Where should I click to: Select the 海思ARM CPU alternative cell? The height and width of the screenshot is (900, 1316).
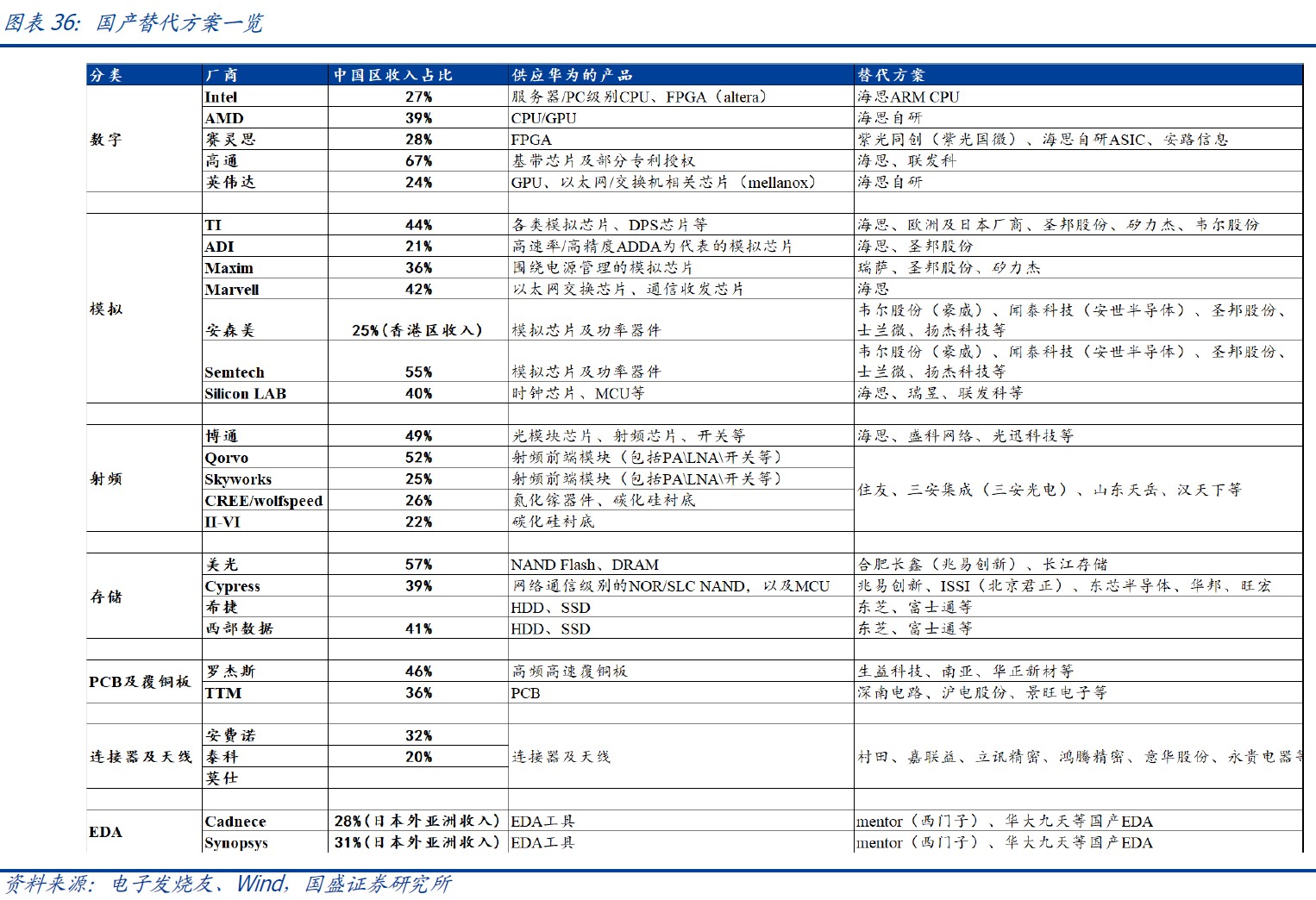click(x=1078, y=97)
